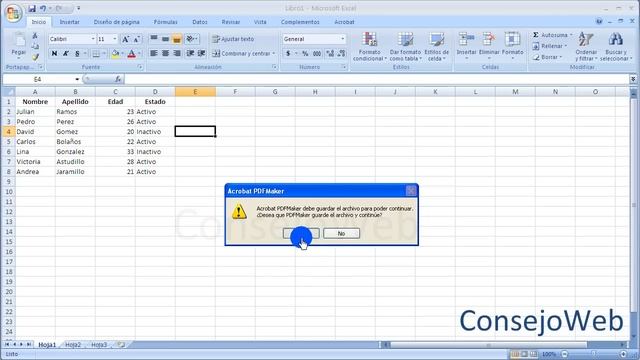Click the Copiar formato paintbrush icon
The height and width of the screenshot is (360, 640).
(x=36, y=57)
